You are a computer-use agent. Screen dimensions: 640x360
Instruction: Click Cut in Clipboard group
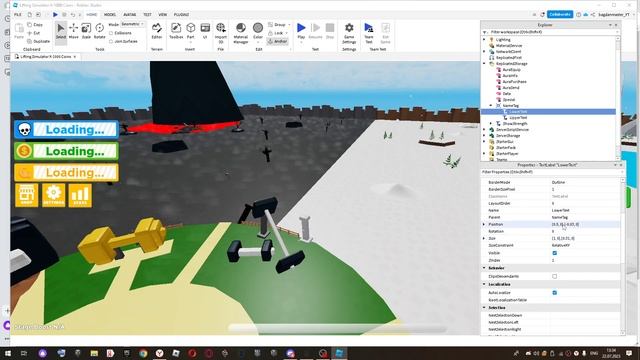coord(34,33)
